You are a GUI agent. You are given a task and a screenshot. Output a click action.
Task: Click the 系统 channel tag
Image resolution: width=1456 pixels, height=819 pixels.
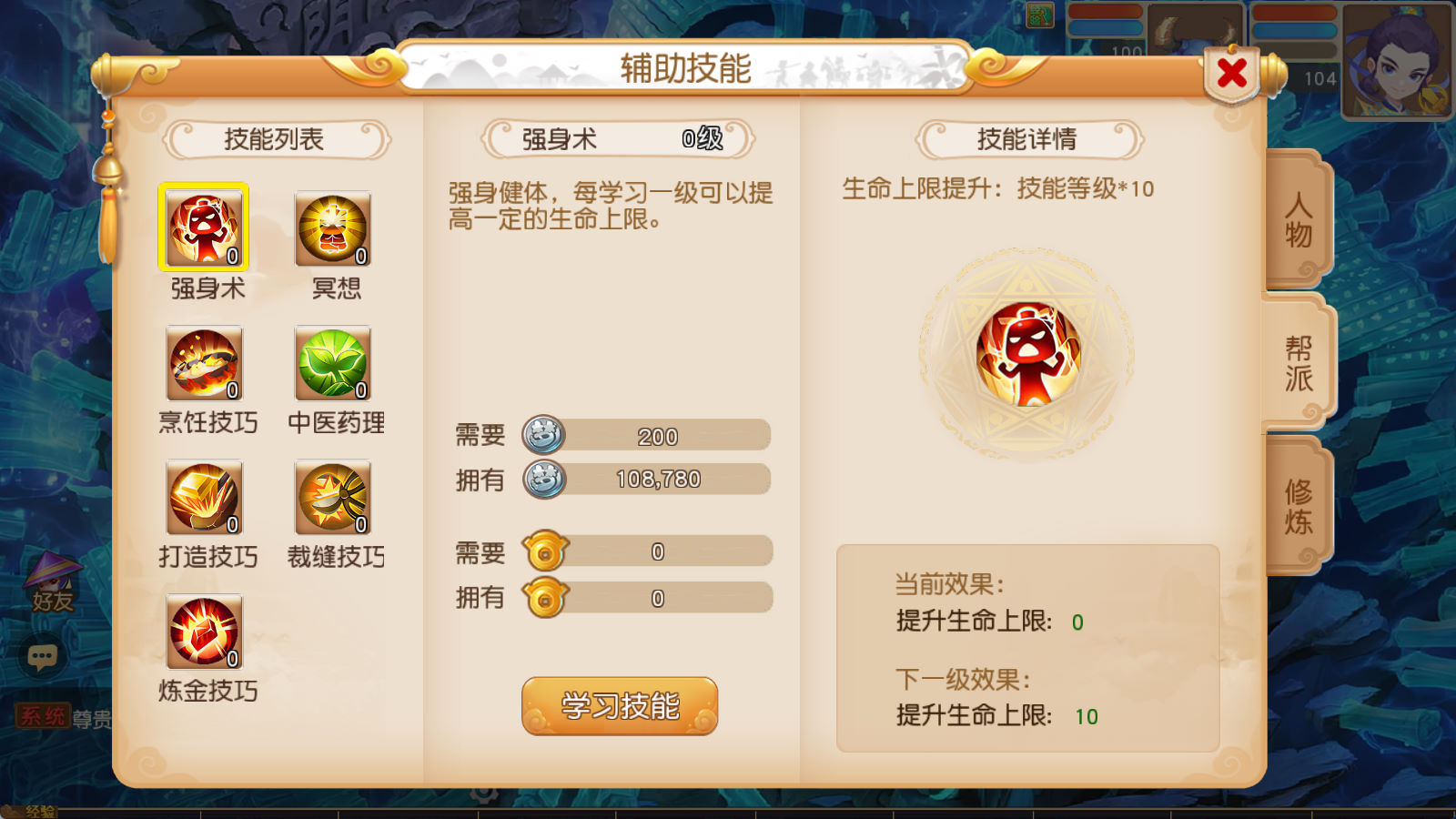click(43, 716)
